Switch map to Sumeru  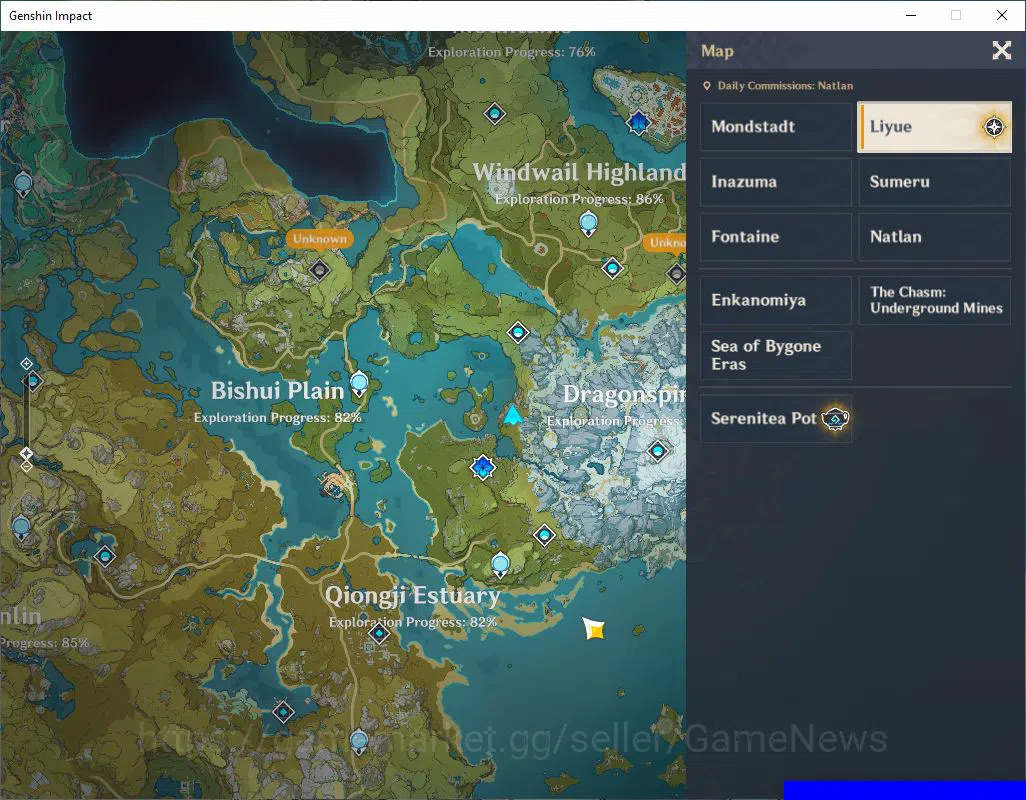(x=934, y=182)
